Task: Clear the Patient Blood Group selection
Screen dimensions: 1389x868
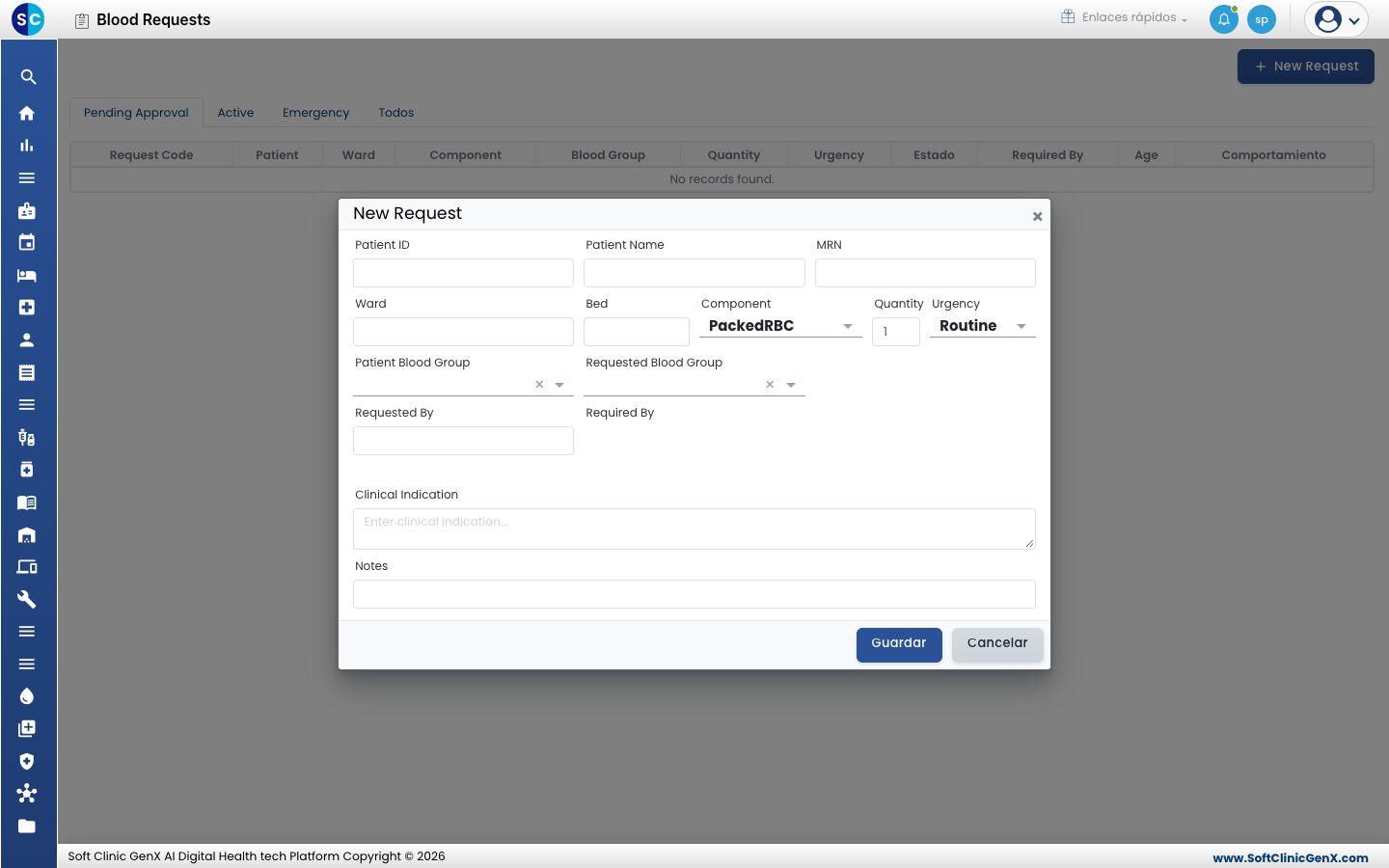Action: click(539, 385)
